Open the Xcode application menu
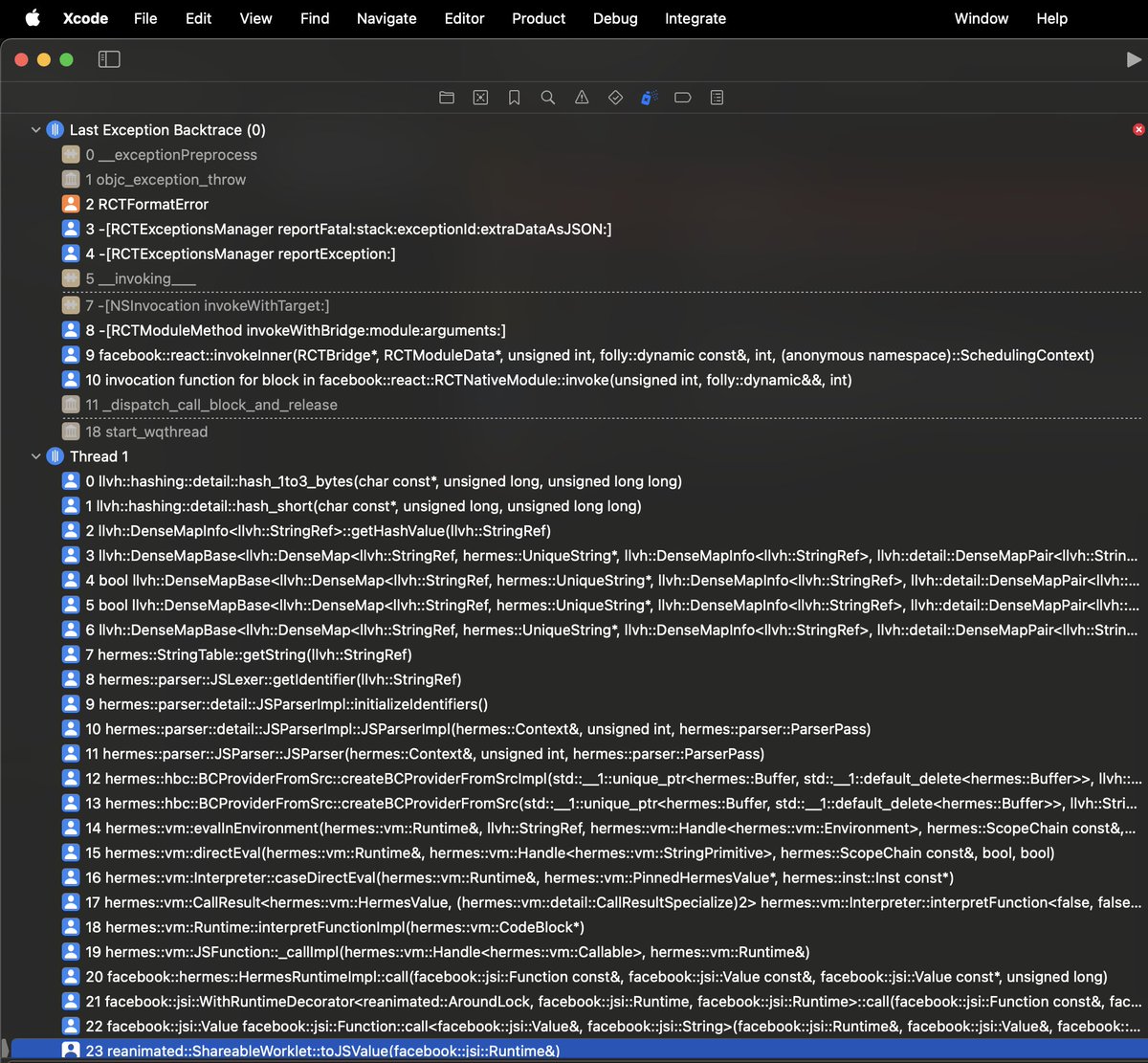Viewport: 1148px width, 1063px height. coord(85,18)
